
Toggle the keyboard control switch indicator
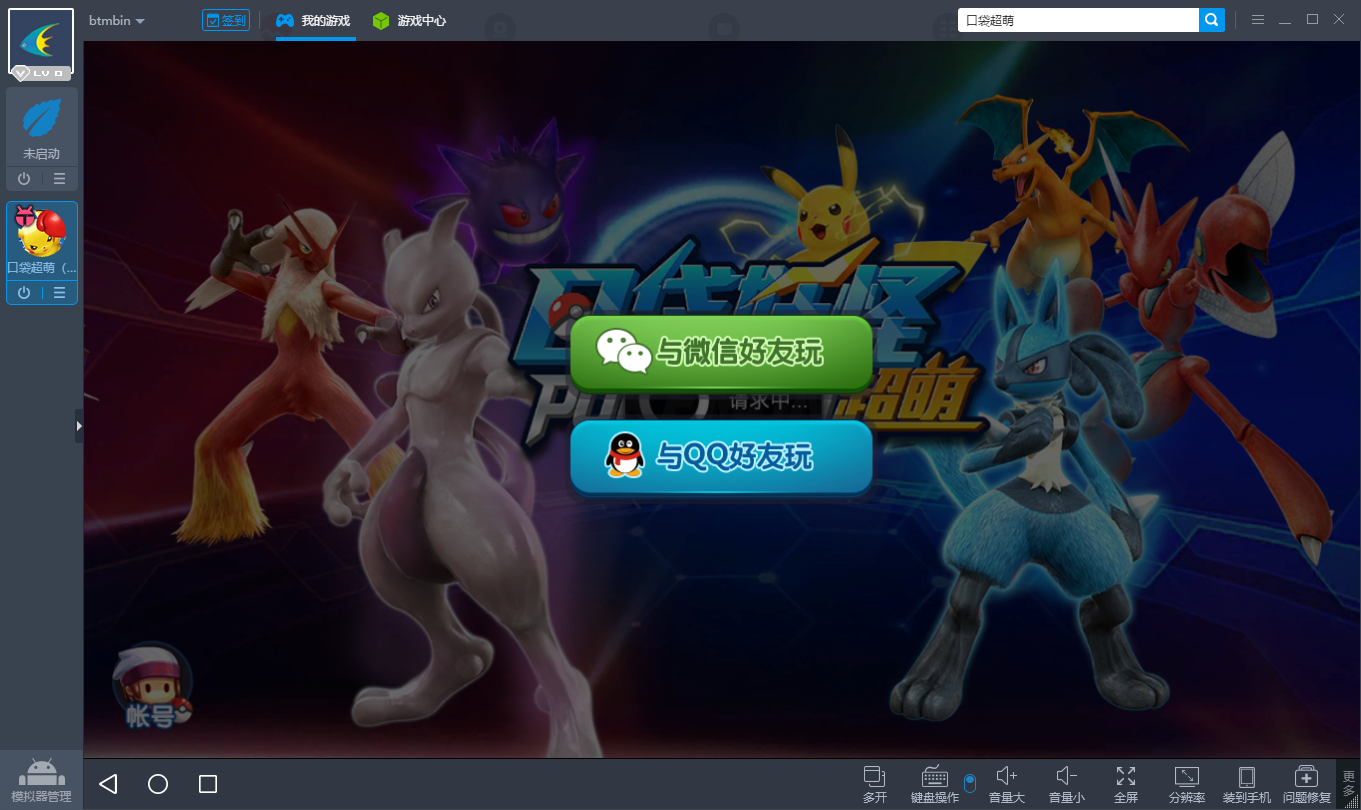coord(970,783)
